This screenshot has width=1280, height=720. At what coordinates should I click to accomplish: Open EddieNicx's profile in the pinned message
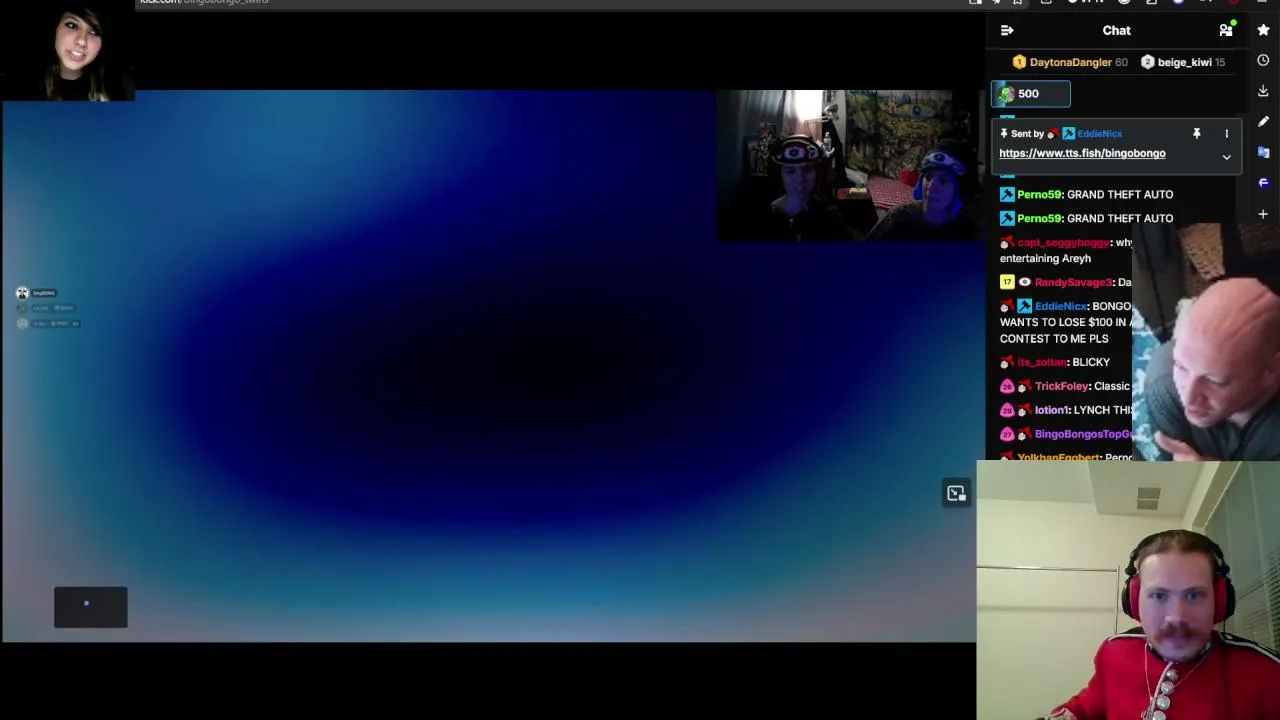[1099, 133]
